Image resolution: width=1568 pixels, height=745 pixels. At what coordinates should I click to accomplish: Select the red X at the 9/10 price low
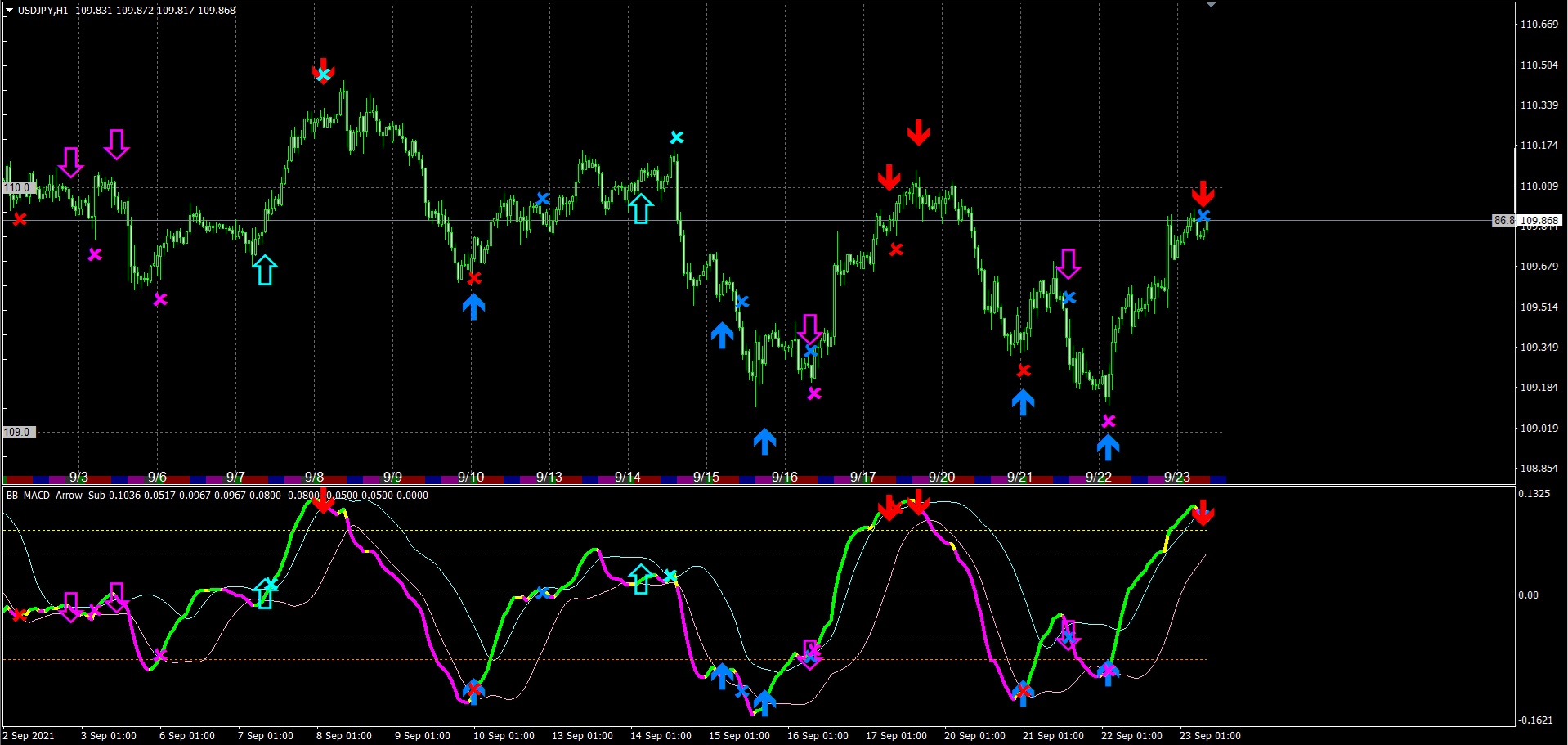474,279
